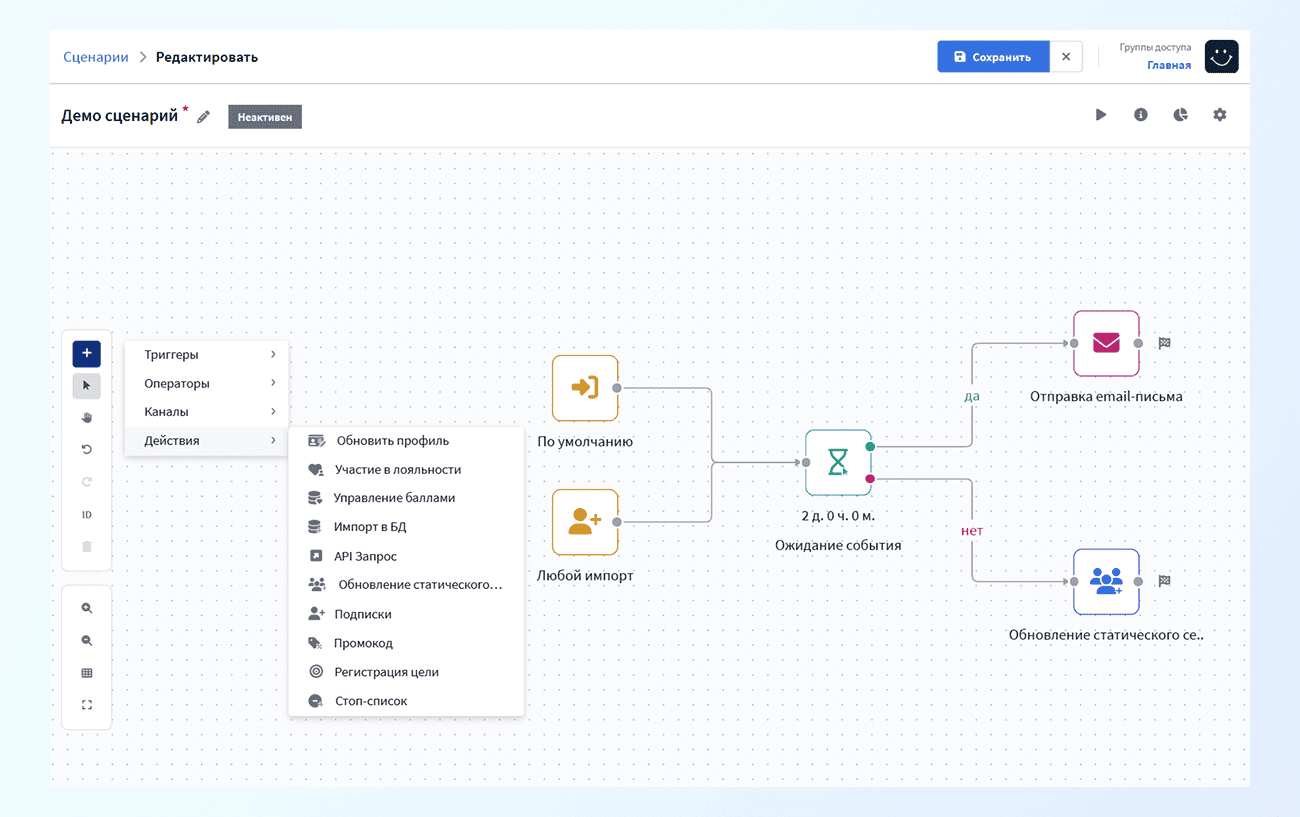Click the Неактивен status badge
Image resolution: width=1300 pixels, height=817 pixels.
point(265,117)
